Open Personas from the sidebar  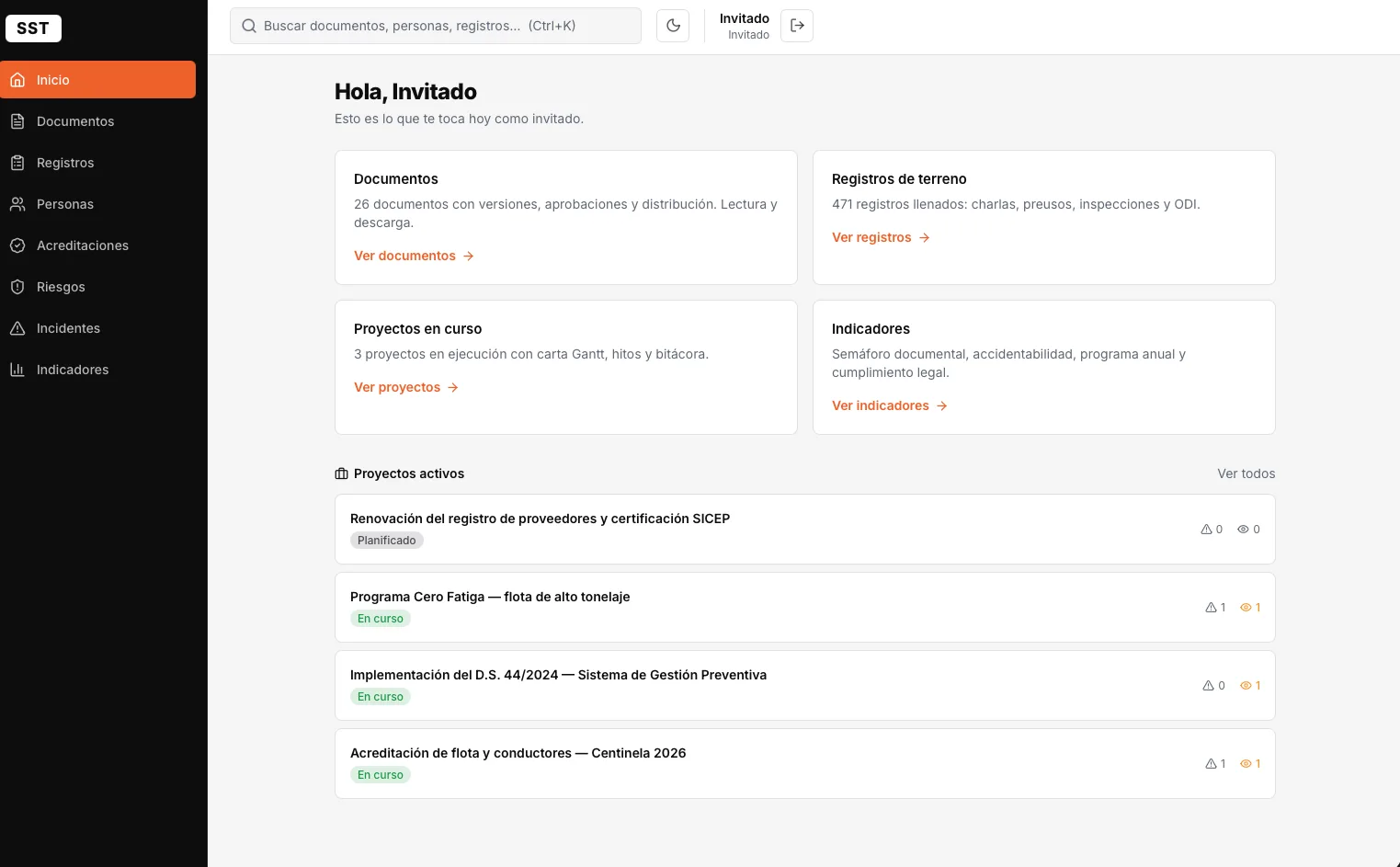point(98,204)
